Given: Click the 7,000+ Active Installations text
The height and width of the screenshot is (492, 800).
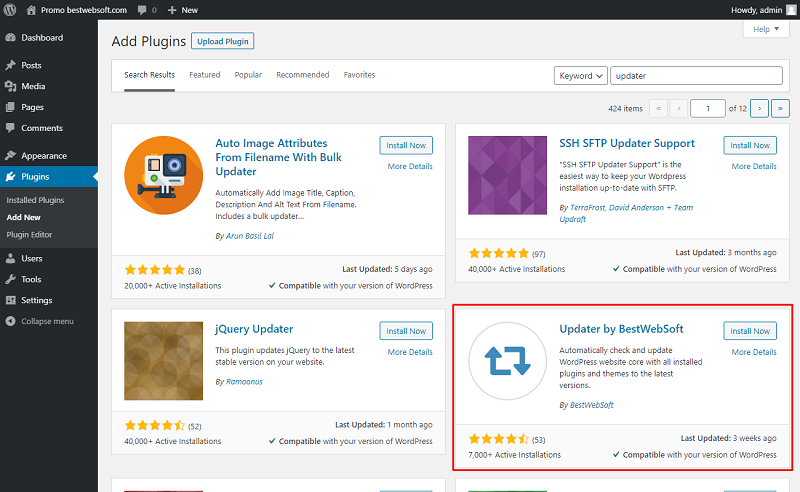Looking at the screenshot, I should (x=514, y=455).
